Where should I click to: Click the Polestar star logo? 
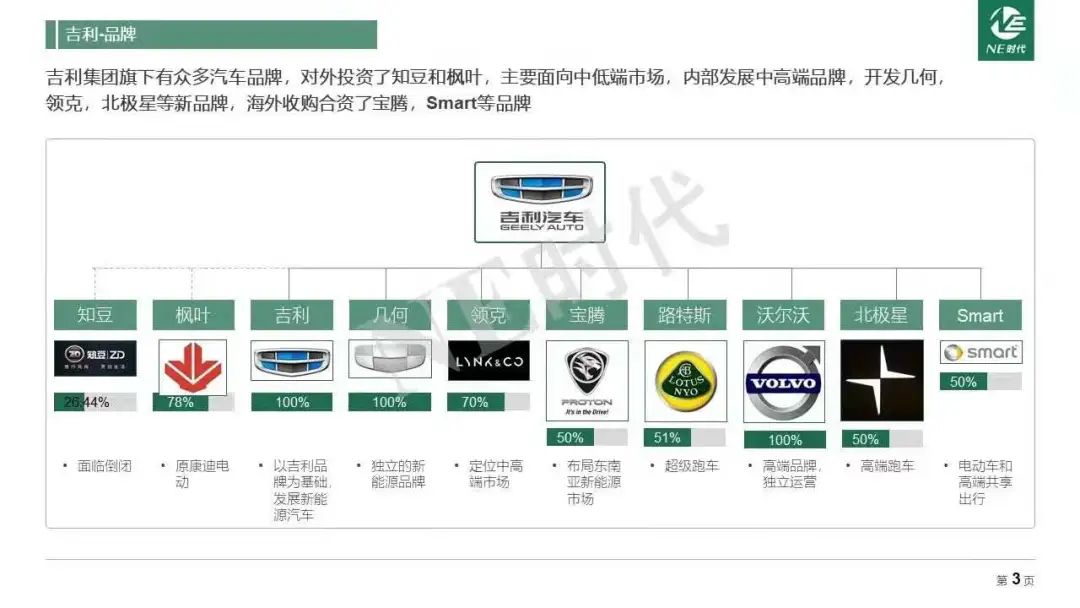point(882,380)
